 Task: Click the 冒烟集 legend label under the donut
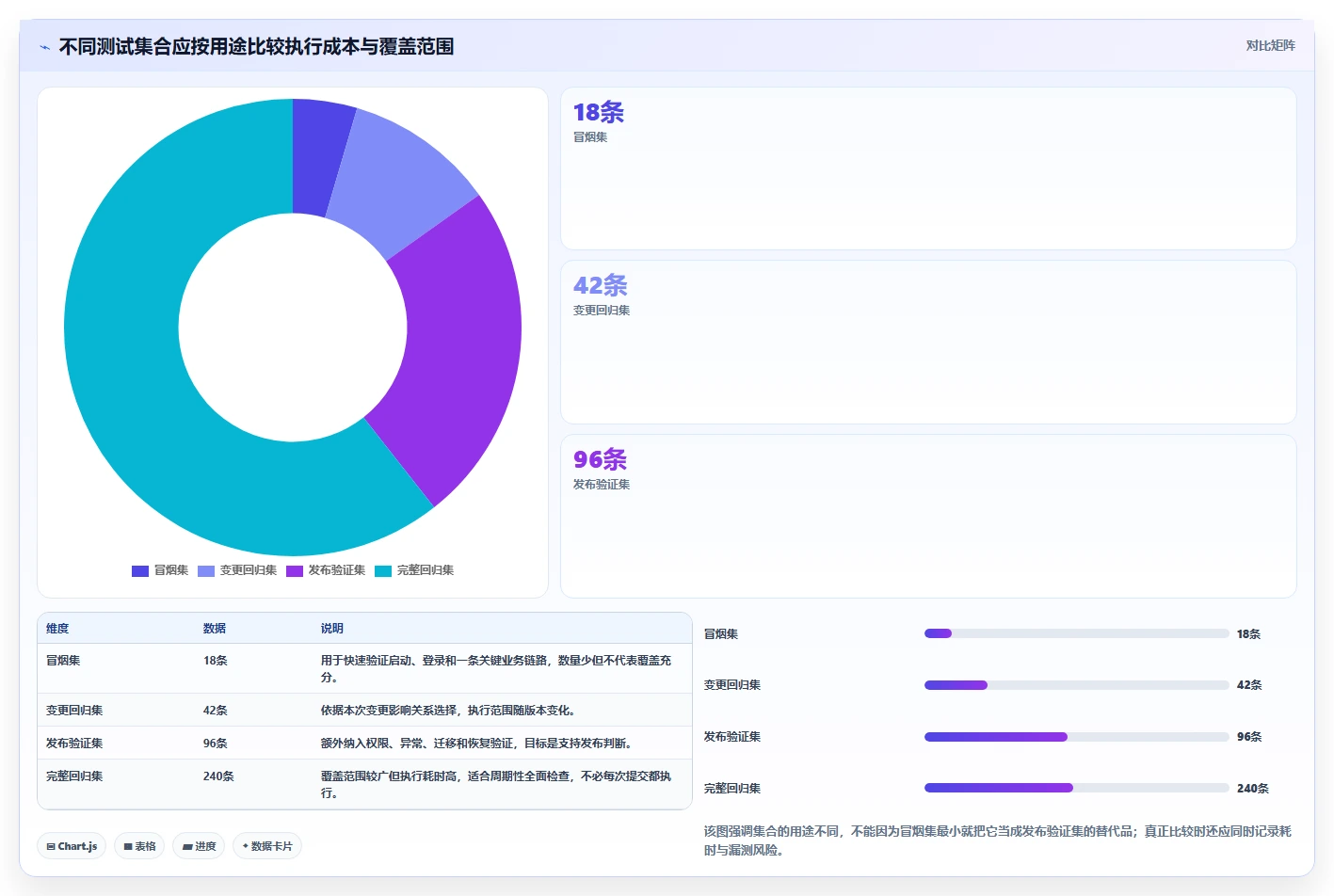pyautogui.click(x=171, y=570)
